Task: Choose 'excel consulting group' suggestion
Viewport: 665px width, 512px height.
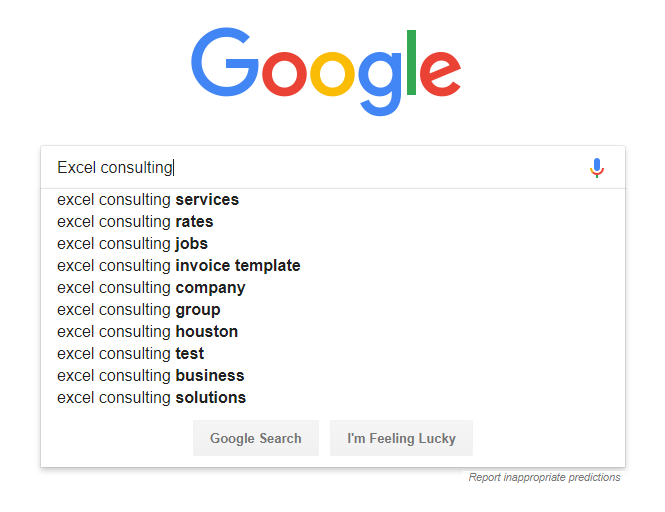Action: (333, 310)
